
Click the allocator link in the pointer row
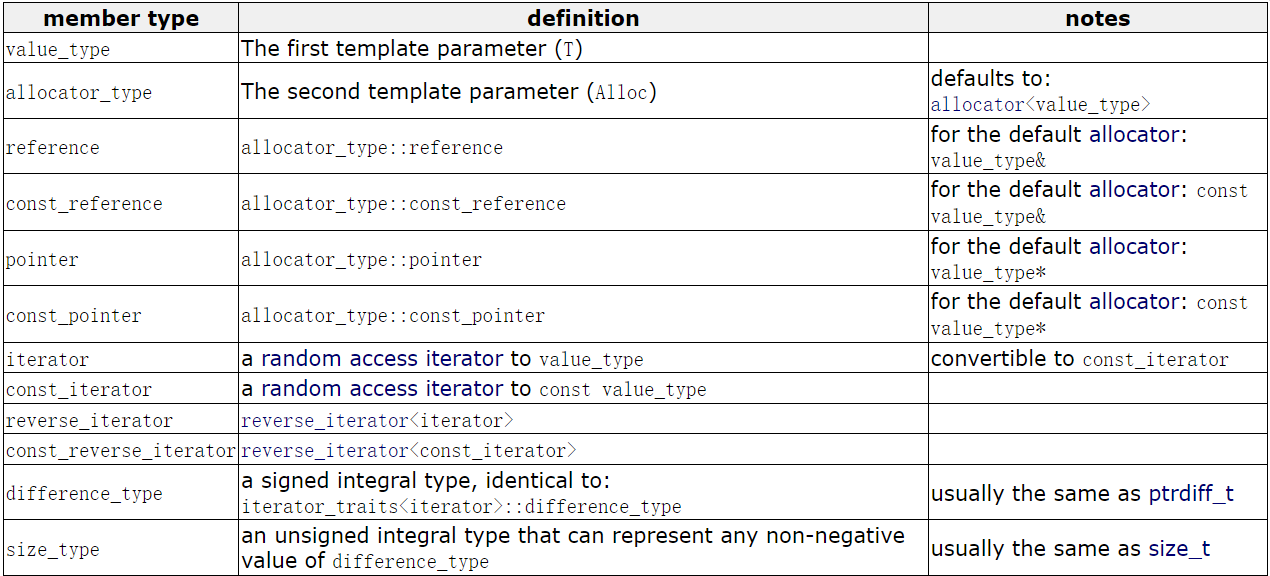[1134, 246]
